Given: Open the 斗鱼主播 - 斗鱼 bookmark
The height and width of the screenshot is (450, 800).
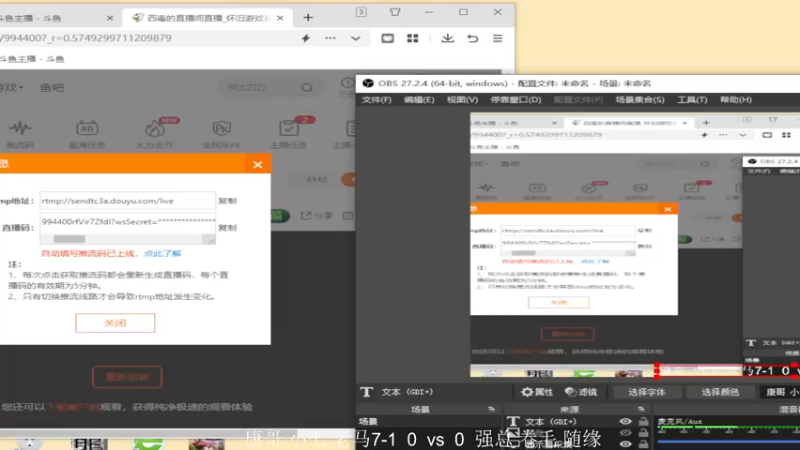Looking at the screenshot, I should point(32,59).
